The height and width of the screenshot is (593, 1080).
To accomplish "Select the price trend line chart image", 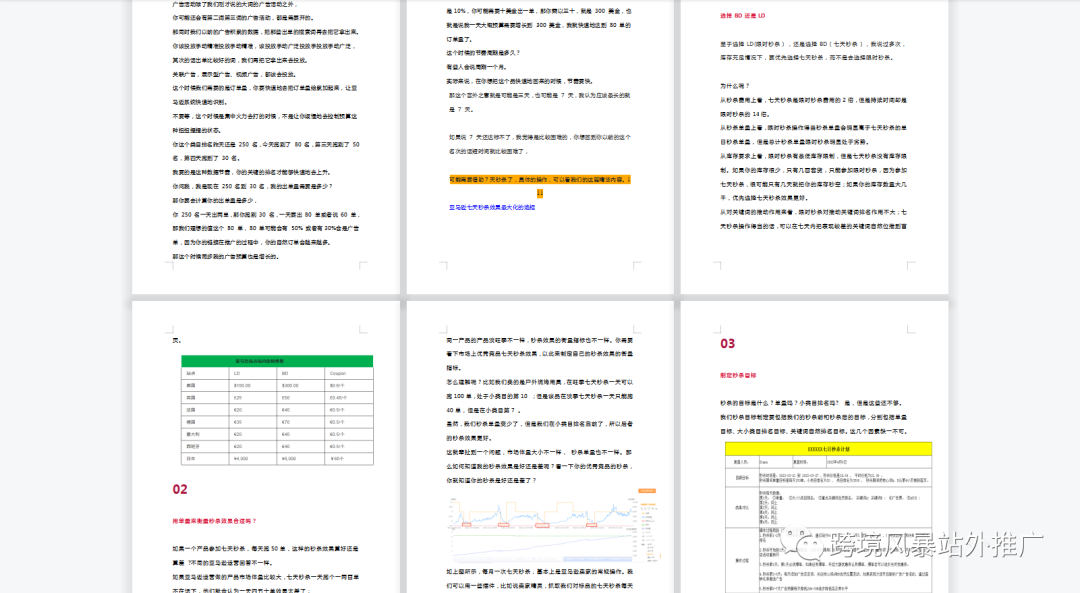I will 554,525.
